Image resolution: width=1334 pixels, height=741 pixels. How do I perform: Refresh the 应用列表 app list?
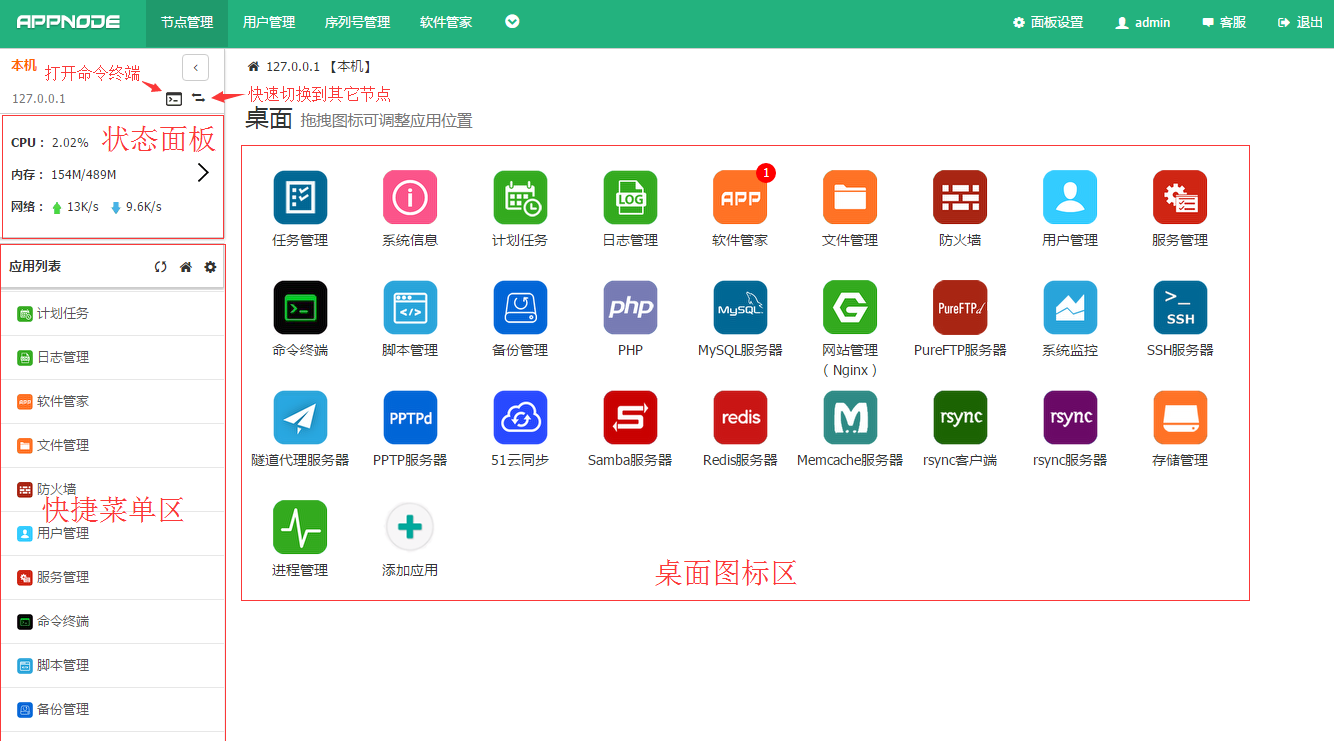[x=160, y=267]
